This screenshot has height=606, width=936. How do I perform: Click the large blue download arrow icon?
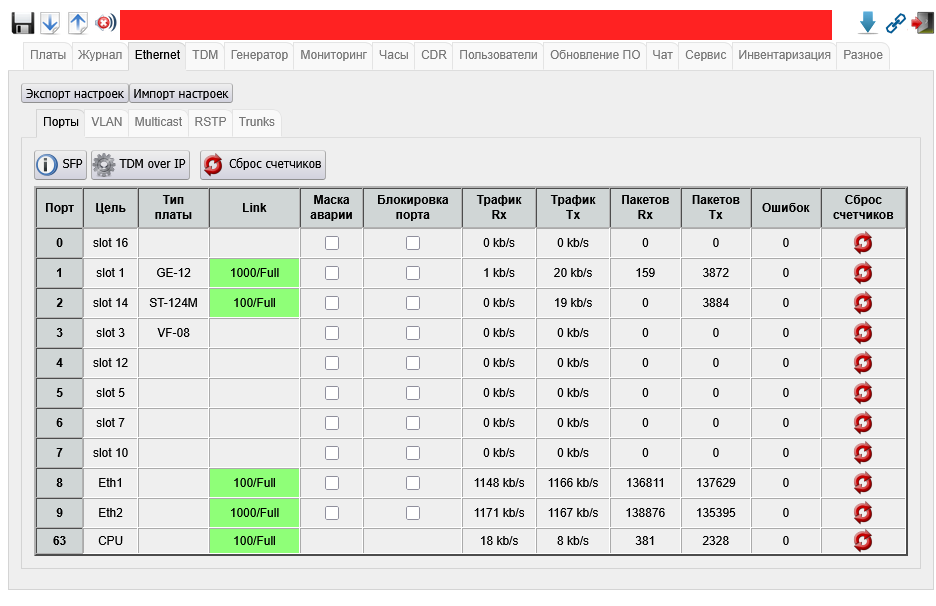coord(868,23)
